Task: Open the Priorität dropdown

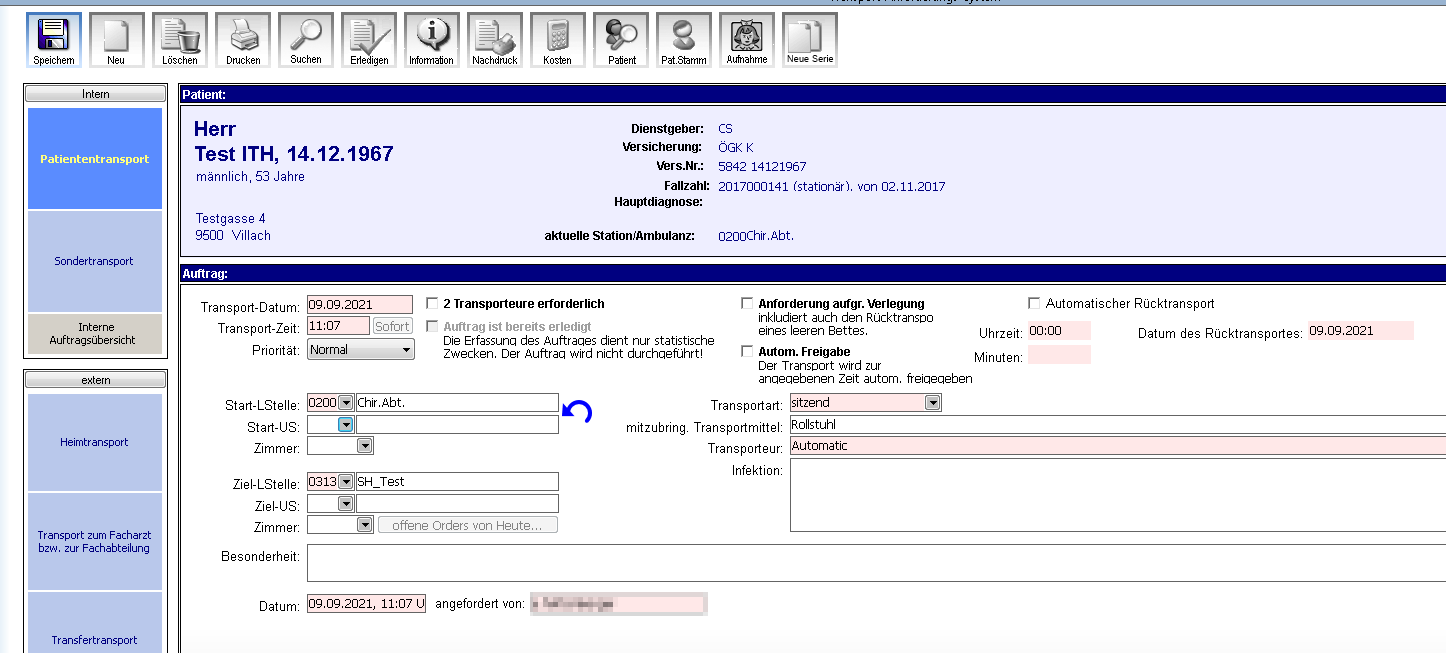Action: coord(361,350)
